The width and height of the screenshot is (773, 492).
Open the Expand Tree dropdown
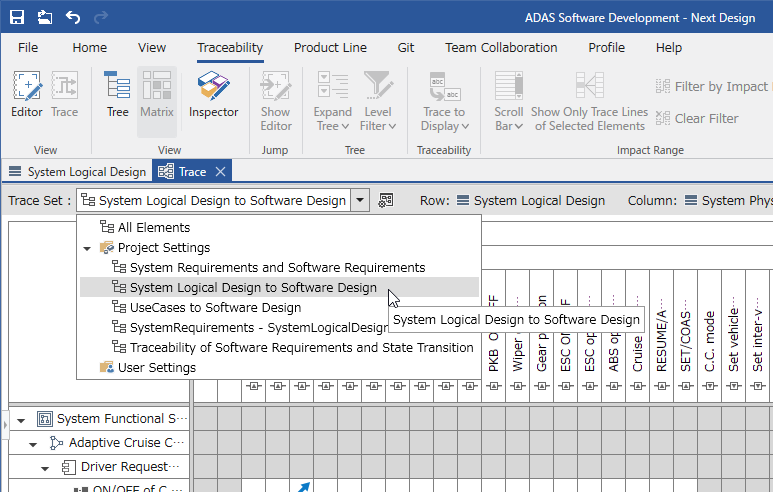333,102
